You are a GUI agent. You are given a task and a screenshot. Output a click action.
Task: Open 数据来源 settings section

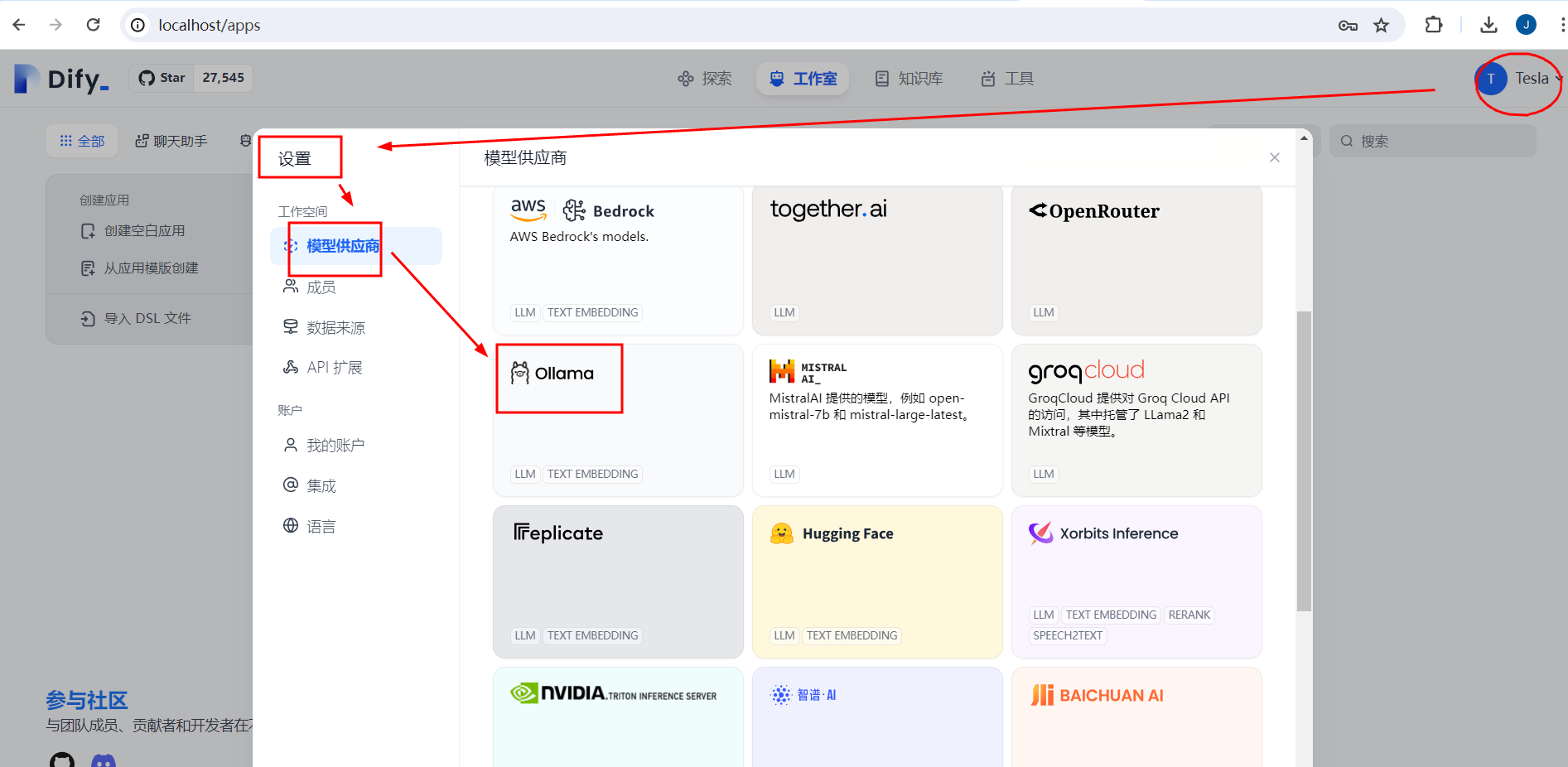[356, 328]
